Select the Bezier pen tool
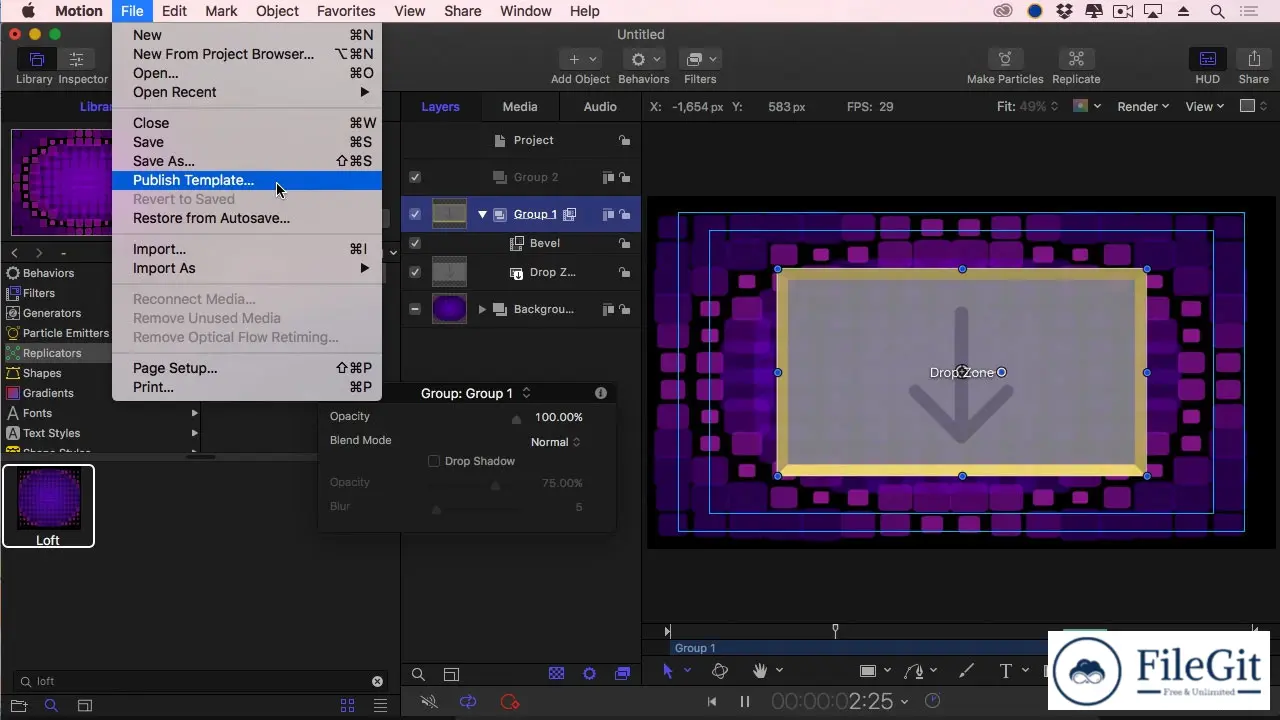 coord(914,671)
